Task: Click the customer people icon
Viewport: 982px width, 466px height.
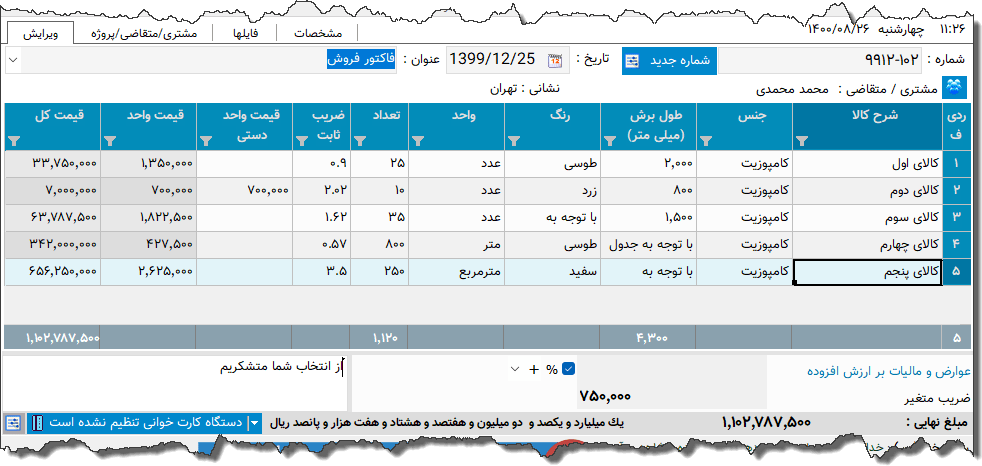Action: coord(954,88)
